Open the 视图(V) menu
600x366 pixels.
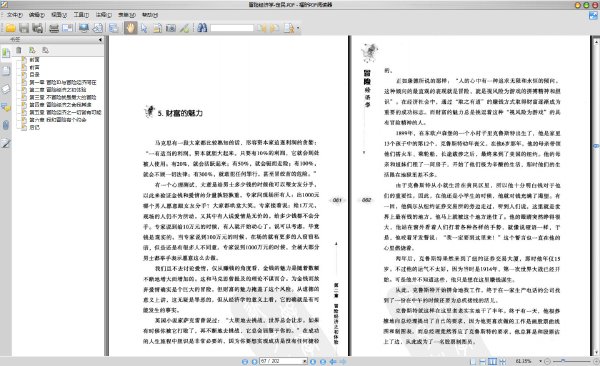(x=59, y=15)
